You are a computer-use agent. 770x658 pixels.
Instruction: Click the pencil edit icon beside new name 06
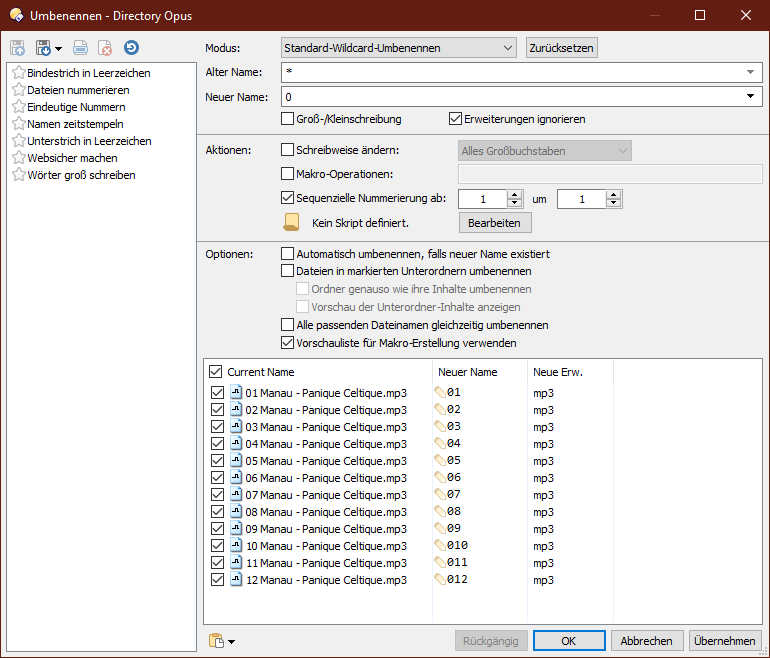click(x=440, y=477)
